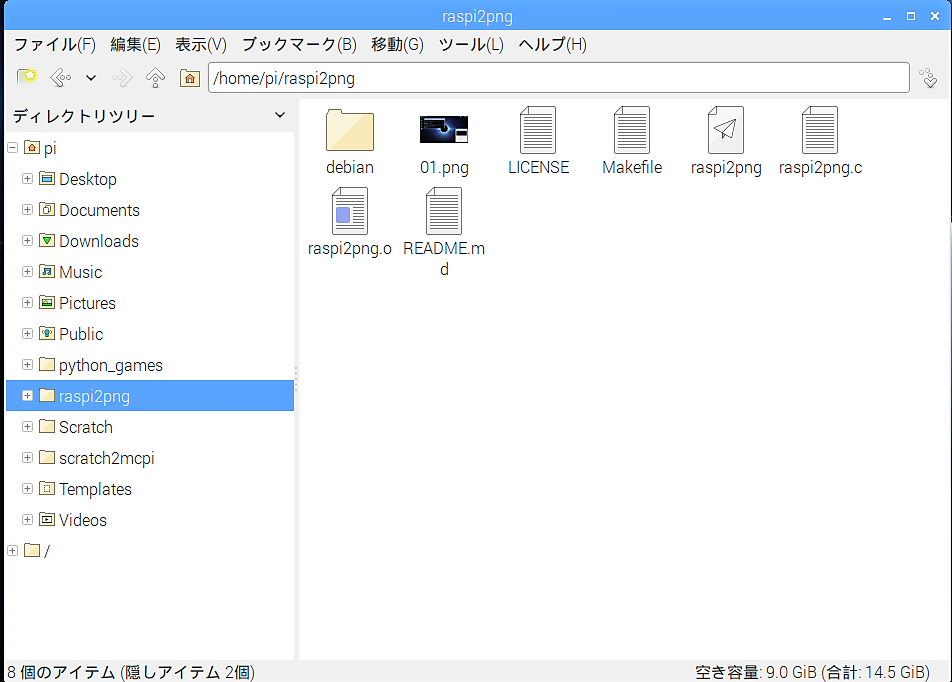The image size is (952, 682).
Task: Expand the Public tree node
Action: [x=27, y=333]
